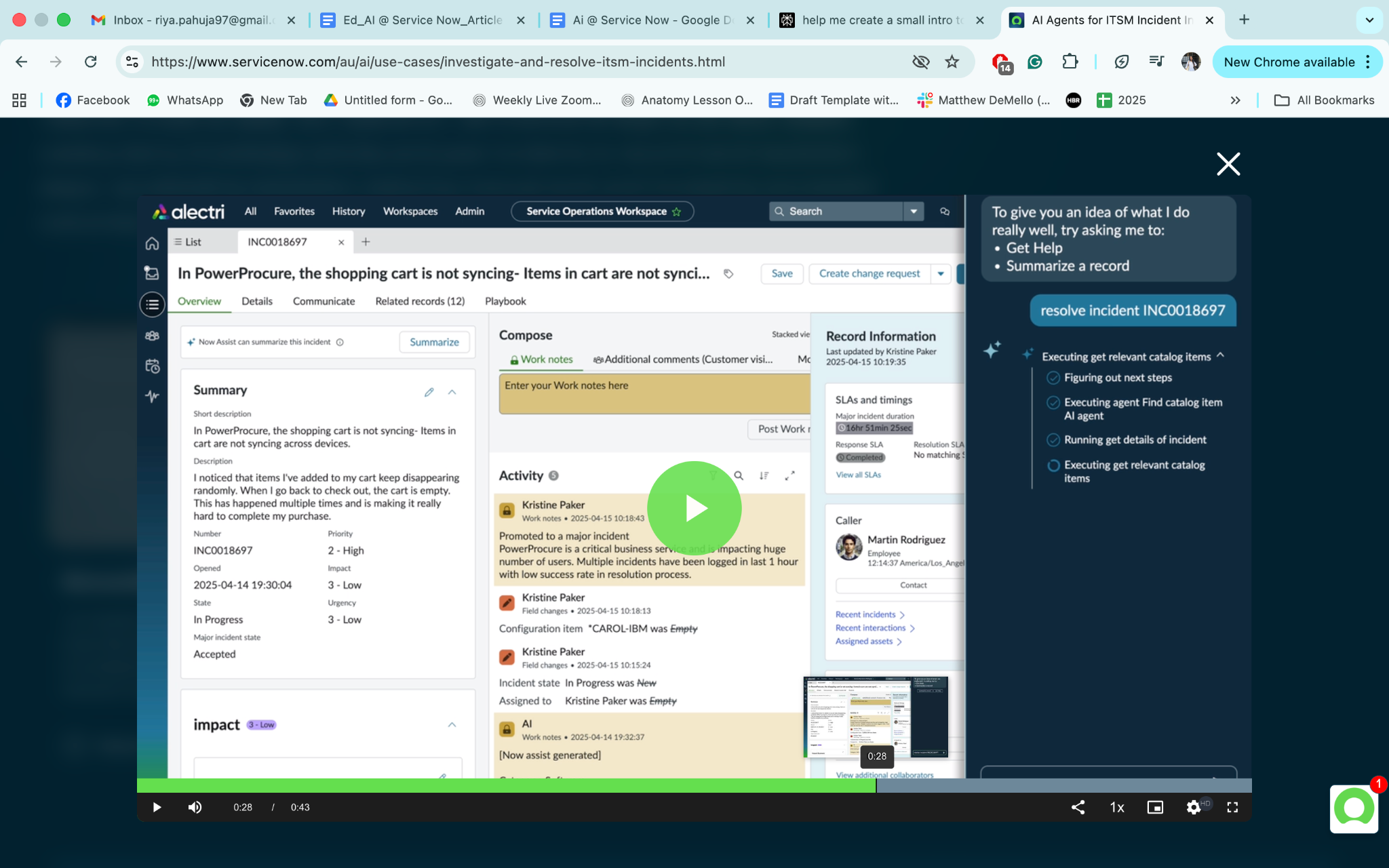The image size is (1389, 868).
Task: Open the Chrome profile avatar
Action: 1191,62
